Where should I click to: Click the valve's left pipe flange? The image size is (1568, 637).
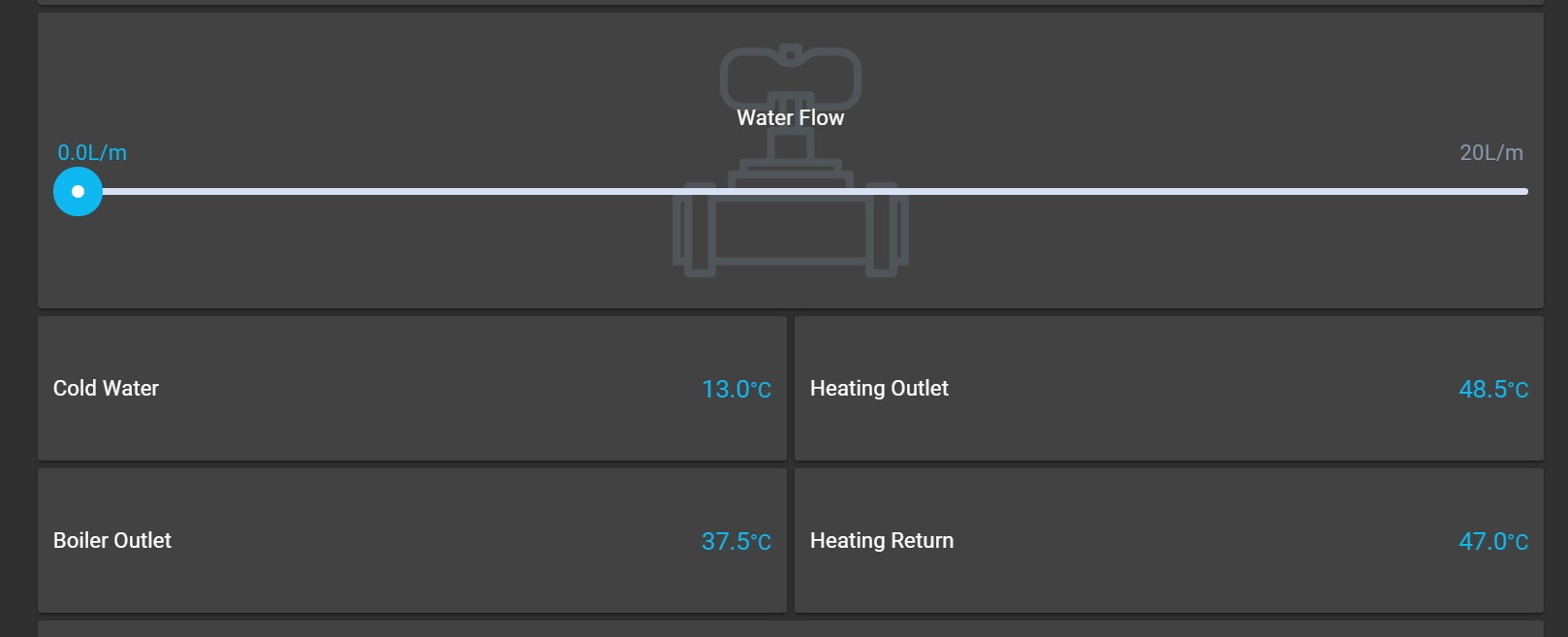pos(692,231)
